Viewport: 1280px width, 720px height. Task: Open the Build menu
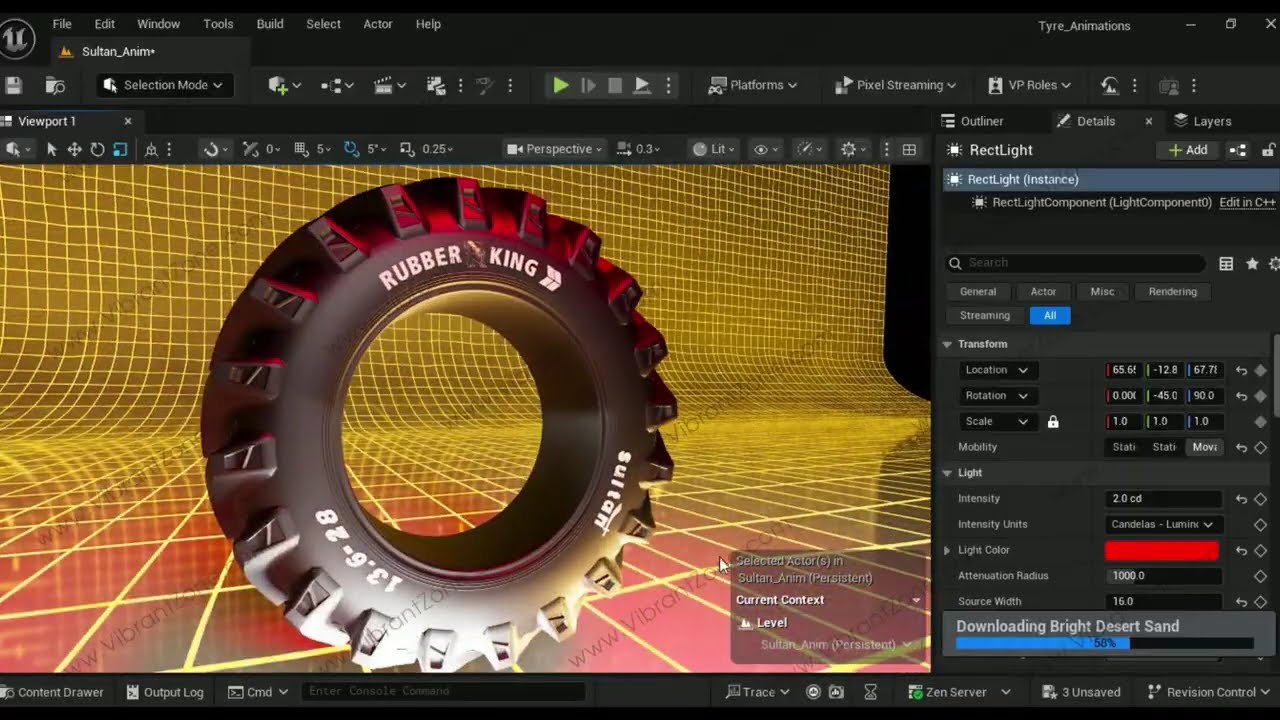point(270,24)
